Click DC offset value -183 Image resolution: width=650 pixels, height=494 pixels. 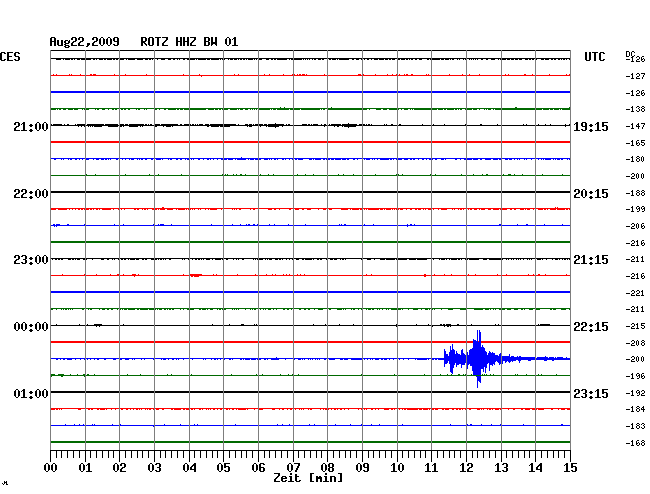[635, 426]
